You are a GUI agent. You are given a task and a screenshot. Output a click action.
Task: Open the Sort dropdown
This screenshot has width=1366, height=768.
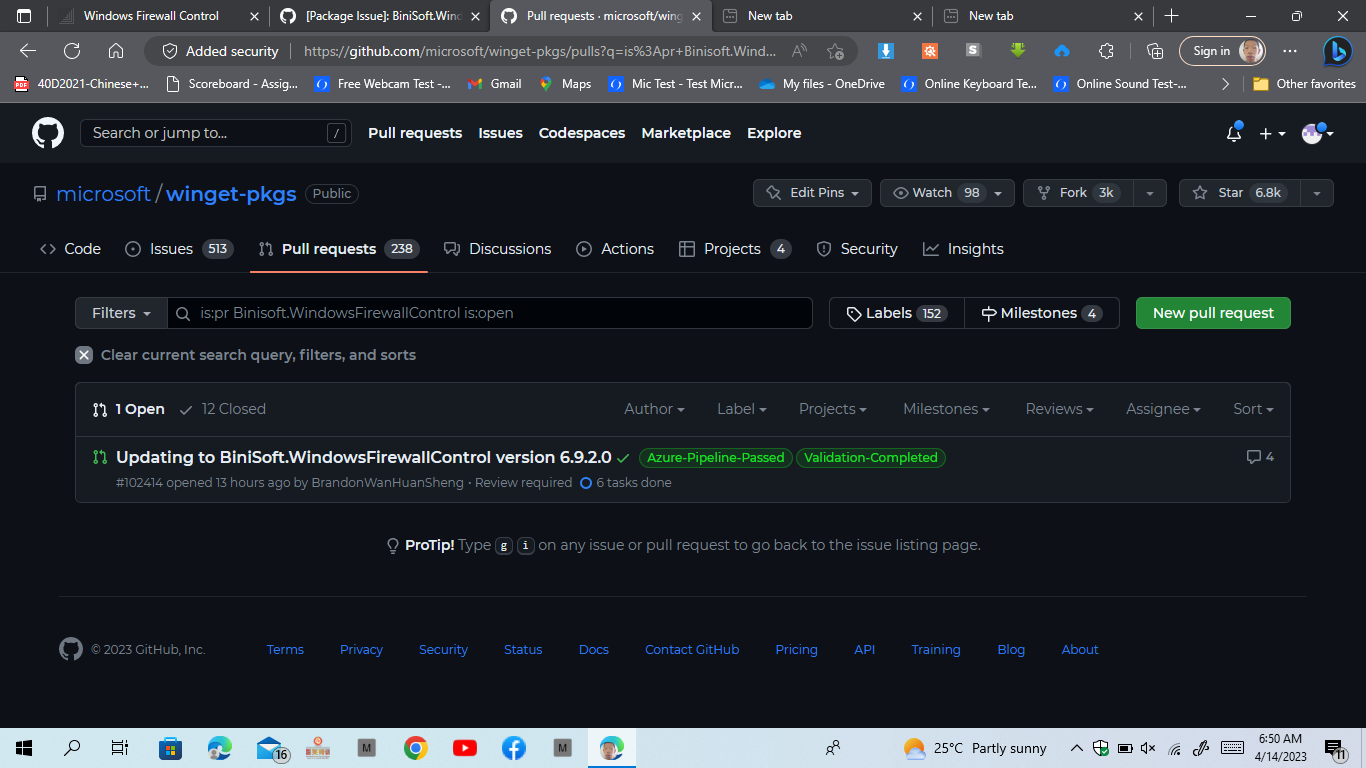[x=1252, y=408]
